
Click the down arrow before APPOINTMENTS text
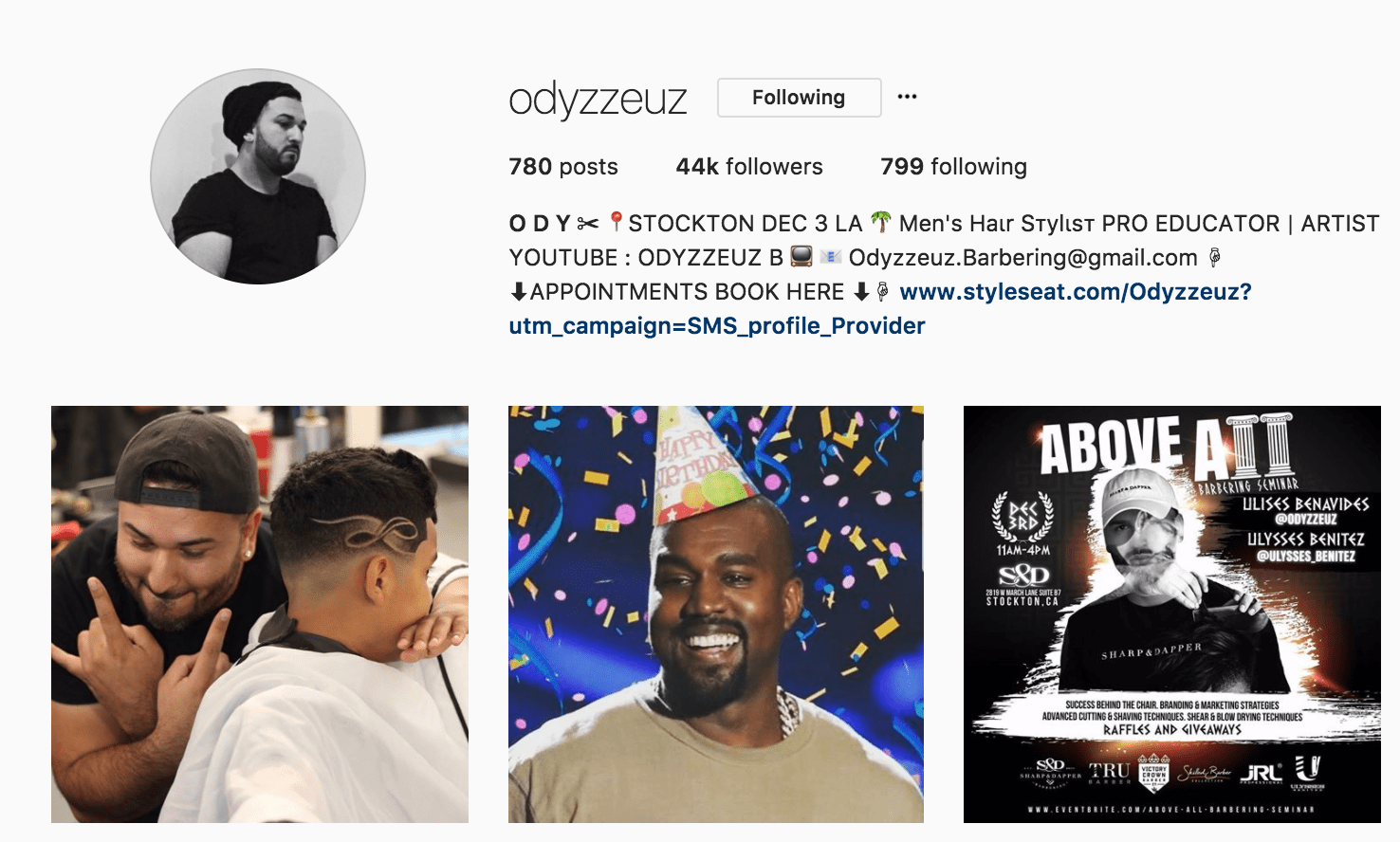[519, 292]
